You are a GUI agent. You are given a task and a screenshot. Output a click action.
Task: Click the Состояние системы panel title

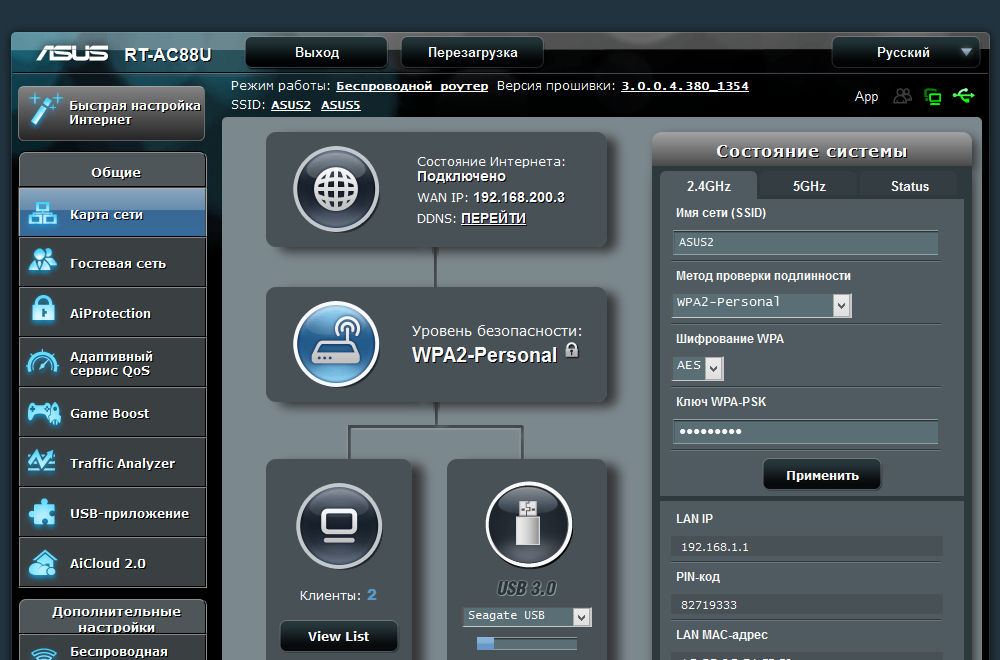pos(811,151)
